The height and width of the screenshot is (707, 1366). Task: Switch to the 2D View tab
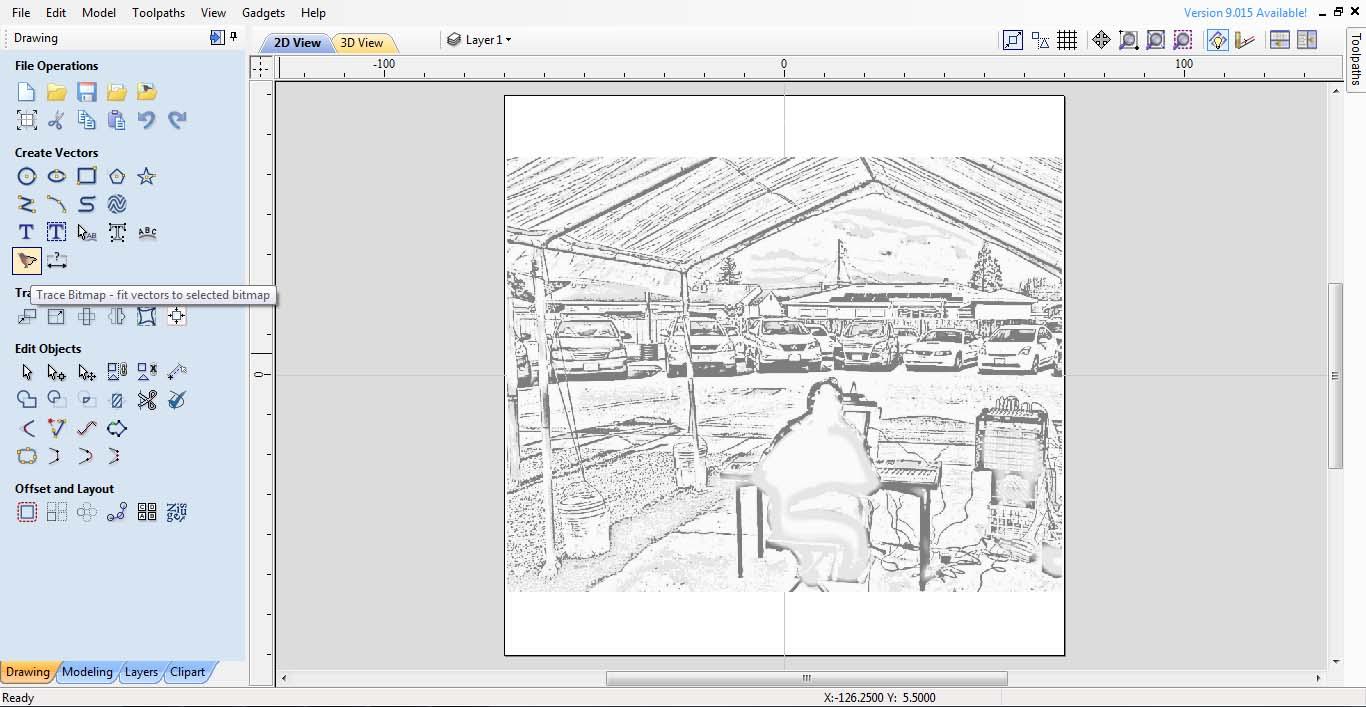coord(297,43)
